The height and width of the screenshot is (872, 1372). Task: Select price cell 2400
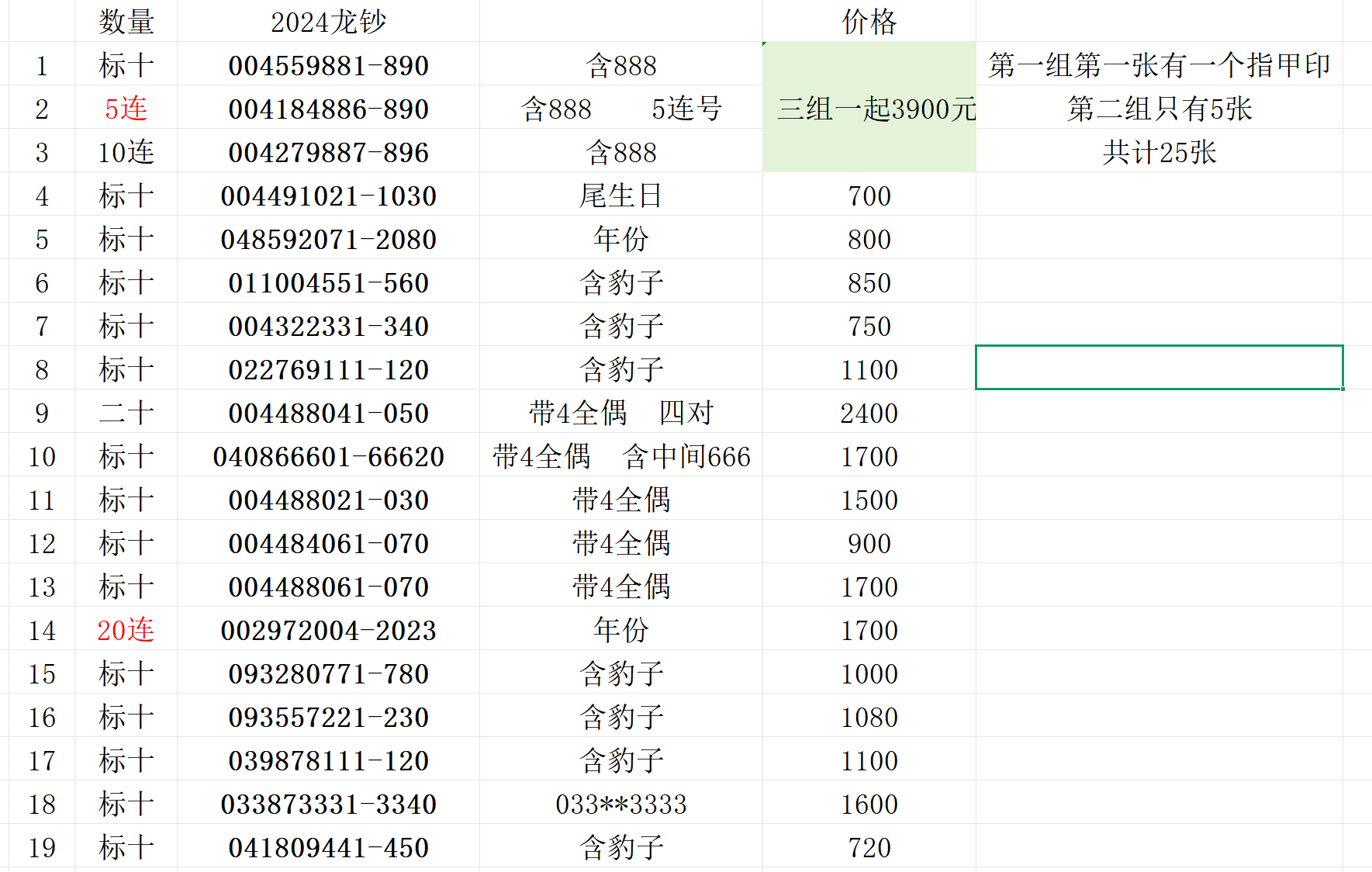[x=869, y=413]
